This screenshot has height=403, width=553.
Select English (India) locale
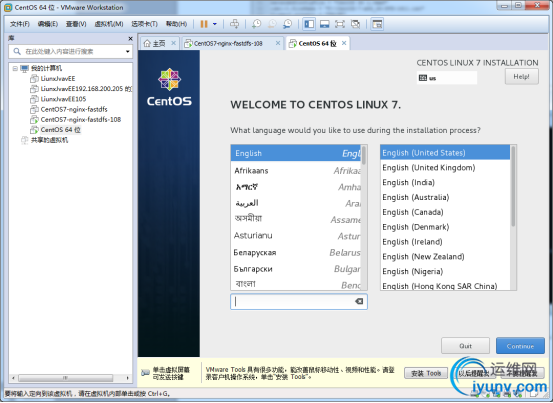445,182
